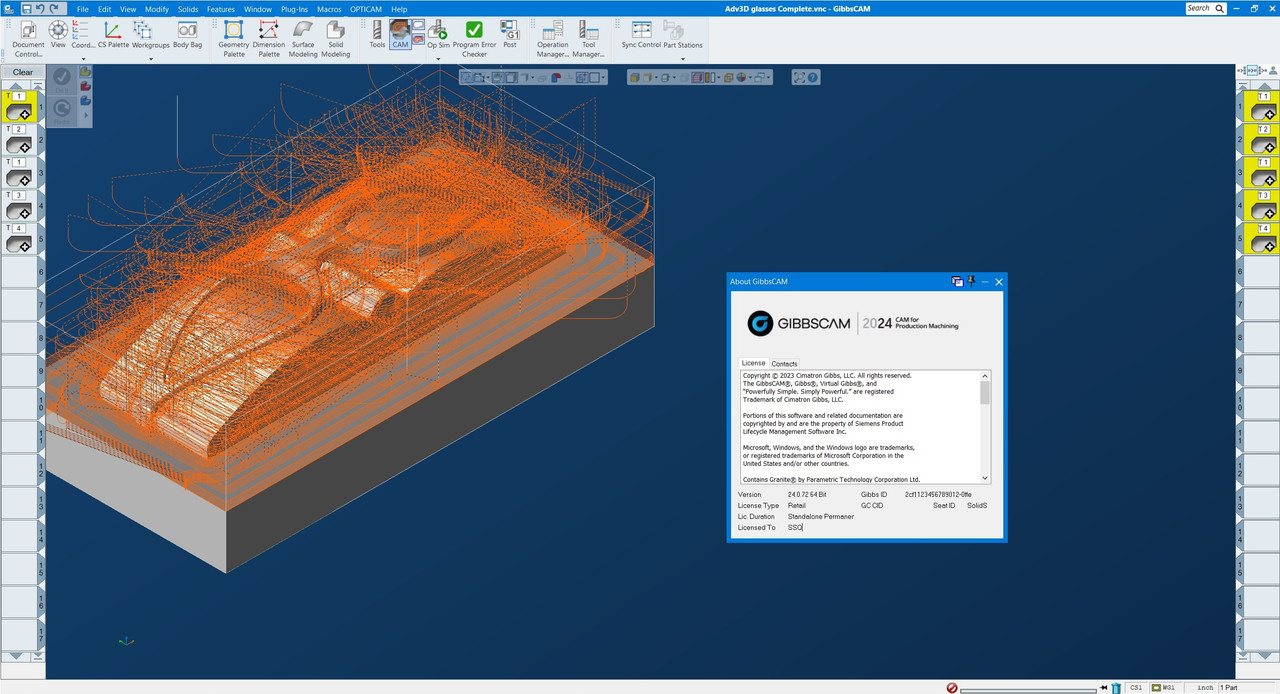Viewport: 1280px width, 694px height.
Task: Open Surface Modeling palette
Action: [303, 39]
